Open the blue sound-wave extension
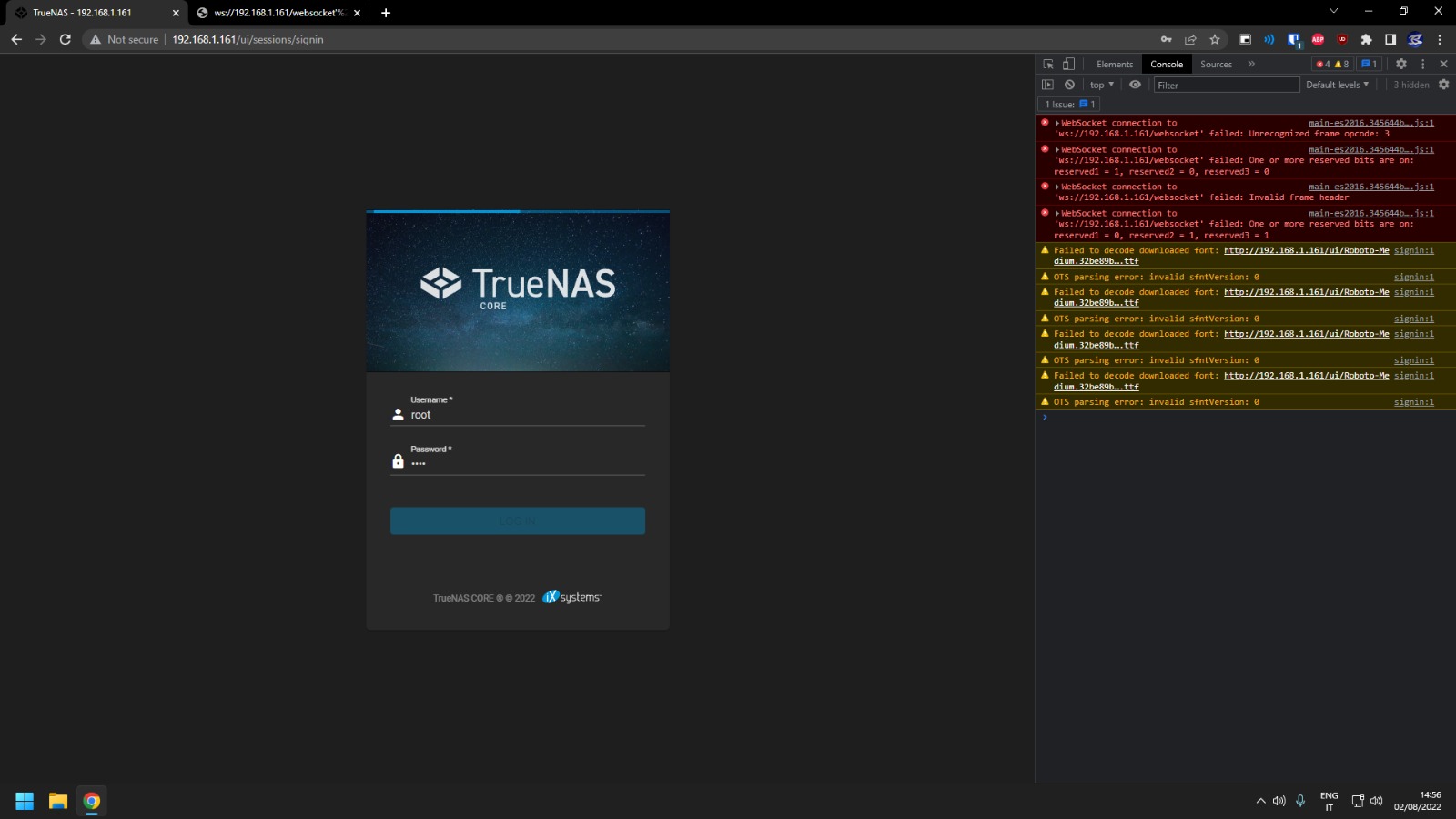This screenshot has height=819, width=1456. tap(1269, 39)
